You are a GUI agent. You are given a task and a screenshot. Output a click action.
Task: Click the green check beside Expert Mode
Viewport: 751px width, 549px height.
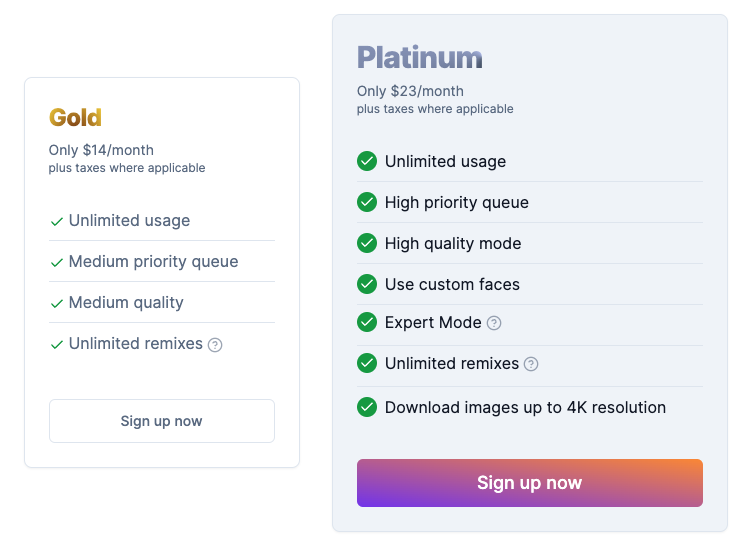pyautogui.click(x=367, y=322)
